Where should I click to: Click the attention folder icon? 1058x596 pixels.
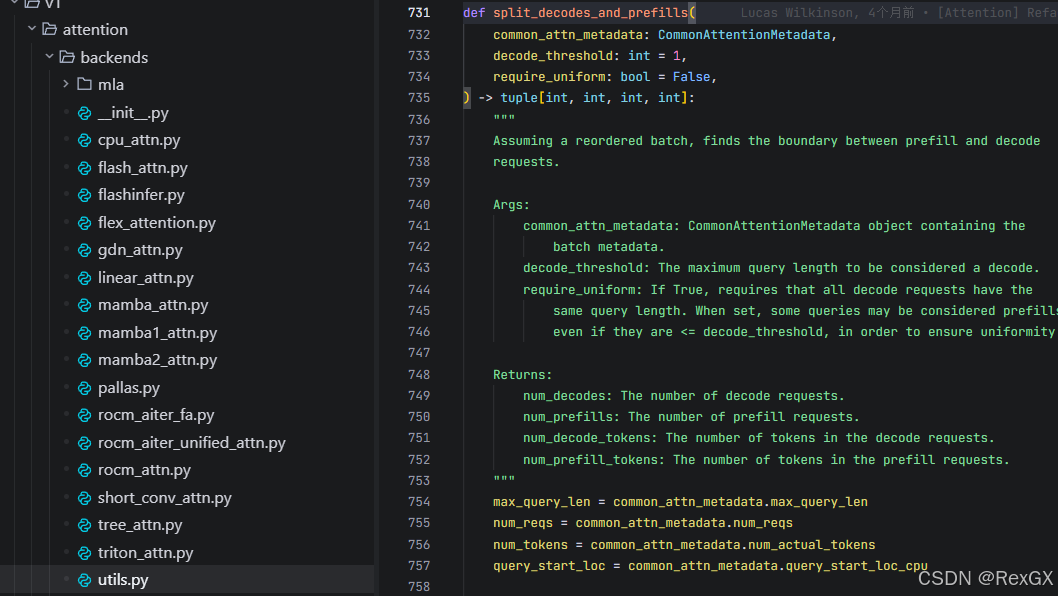[x=49, y=29]
